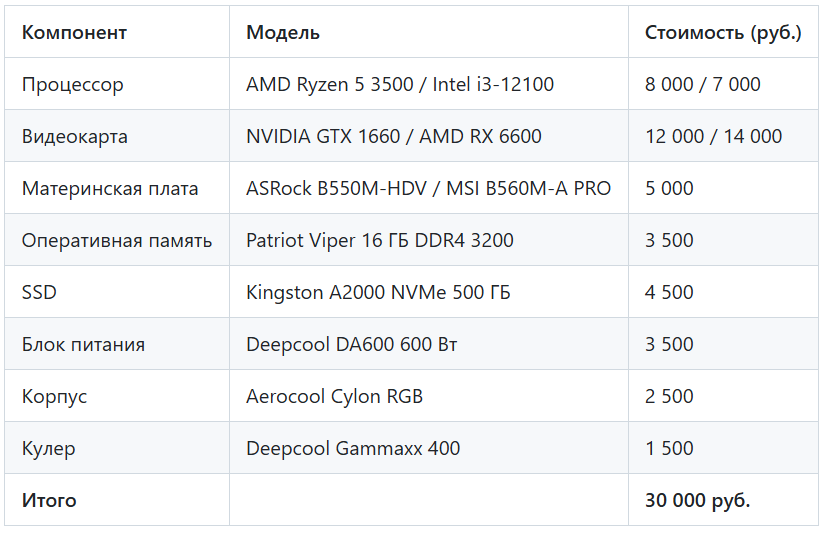
Task: Click Deepcool Gammaxx 400 cooler model
Action: [353, 448]
